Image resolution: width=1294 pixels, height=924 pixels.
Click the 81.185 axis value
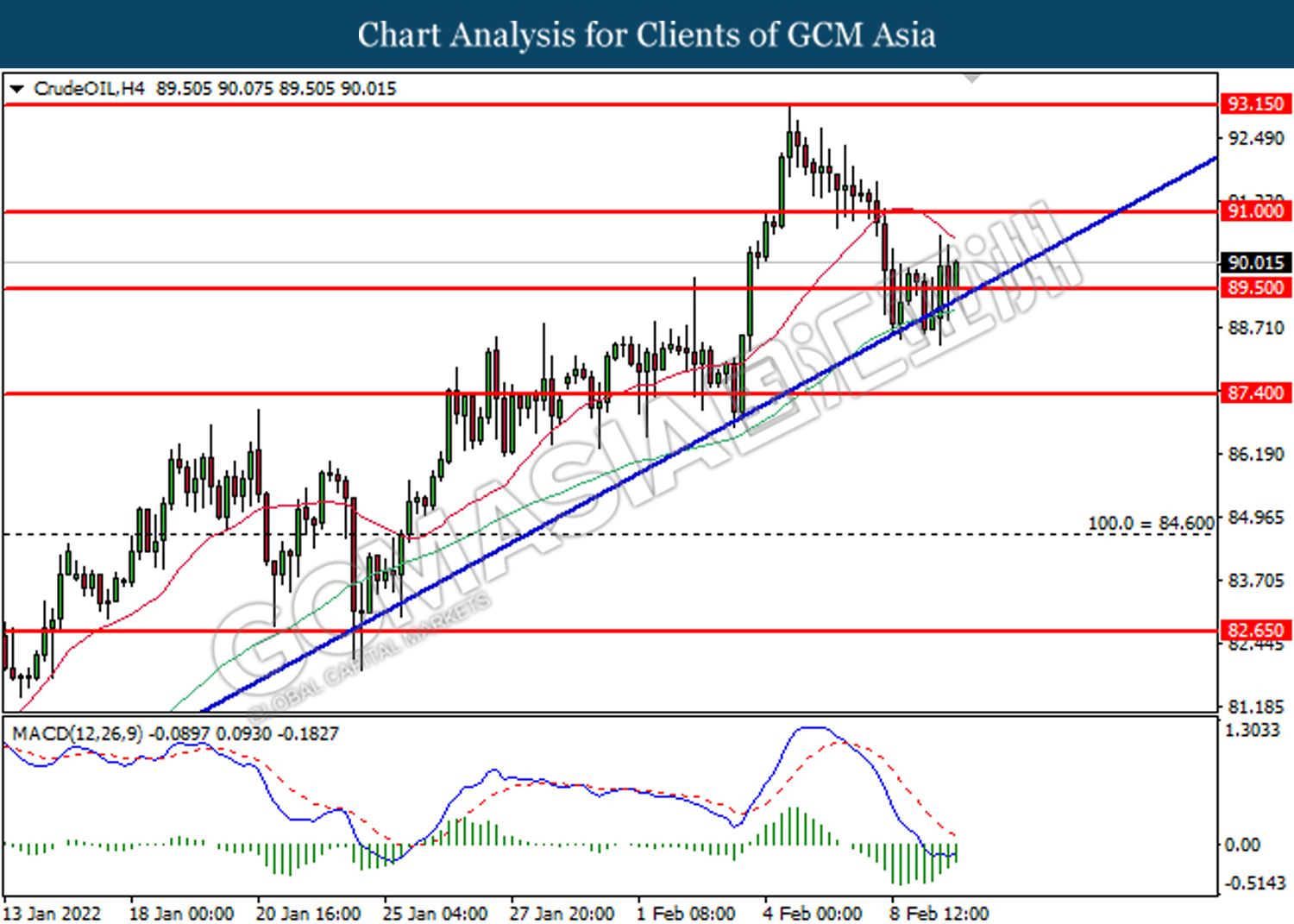tap(1256, 707)
